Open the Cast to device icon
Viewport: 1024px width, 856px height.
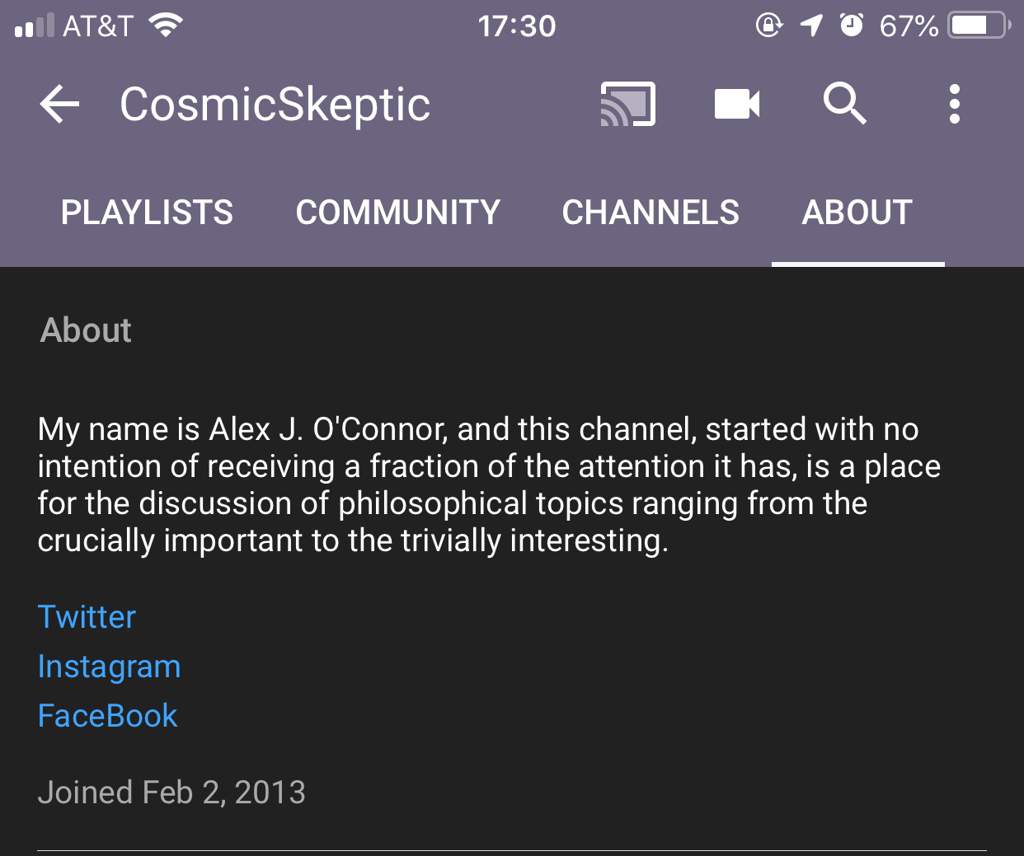(628, 104)
